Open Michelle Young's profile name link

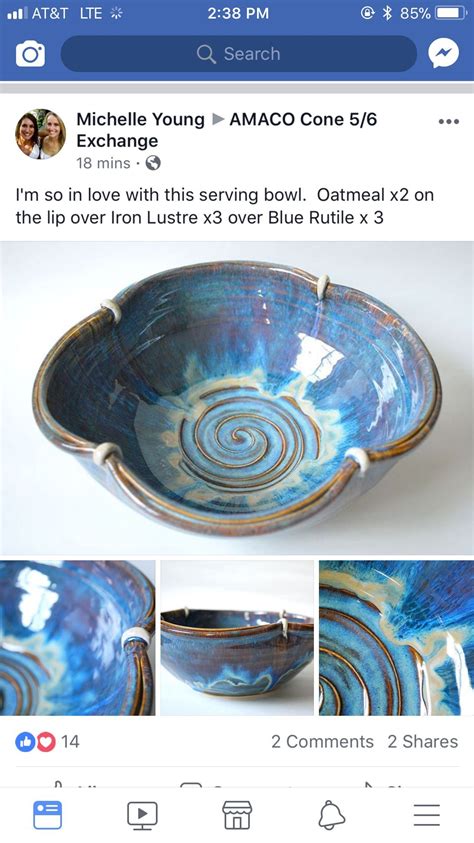[140, 119]
